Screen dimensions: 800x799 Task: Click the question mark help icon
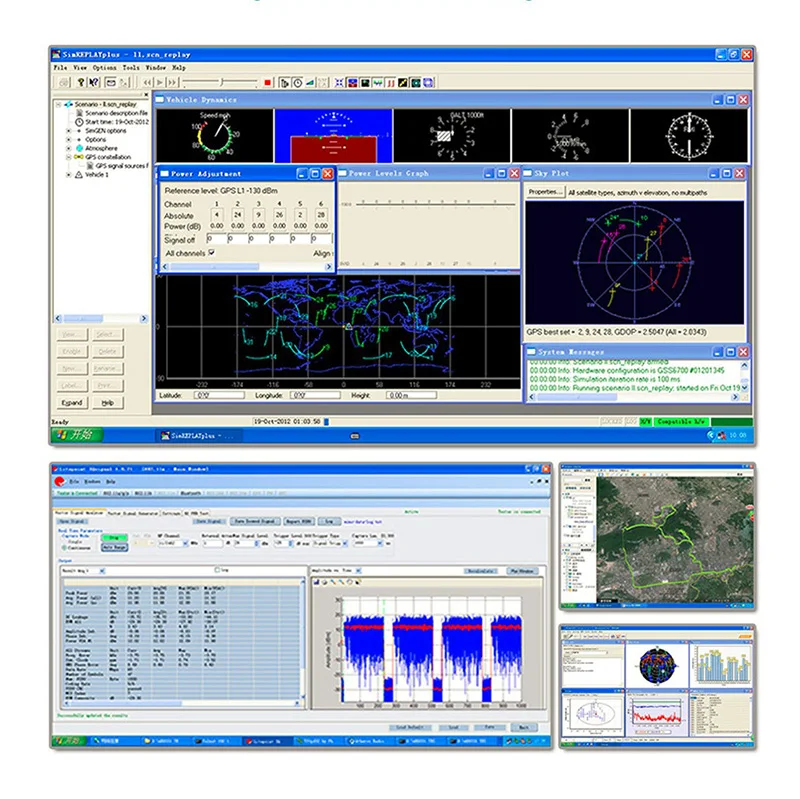82,82
